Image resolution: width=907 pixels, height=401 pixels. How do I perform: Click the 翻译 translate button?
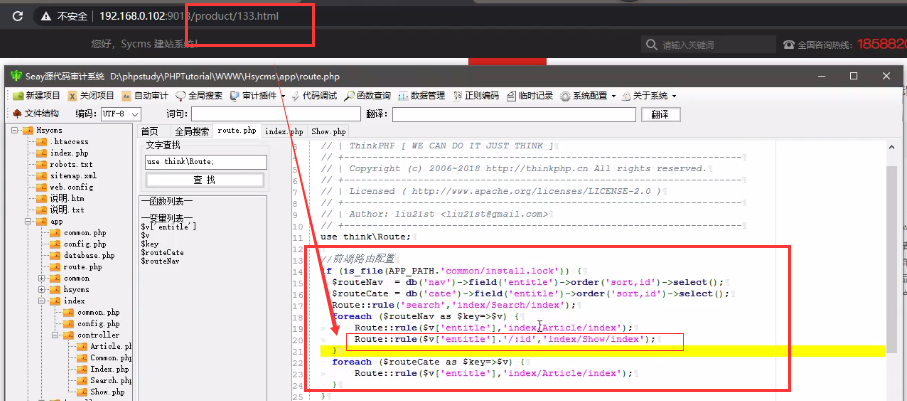coord(659,114)
